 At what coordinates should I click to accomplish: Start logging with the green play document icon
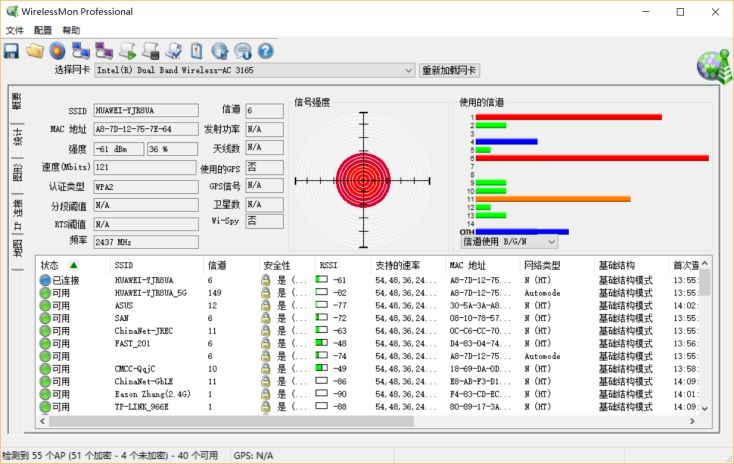(x=127, y=51)
